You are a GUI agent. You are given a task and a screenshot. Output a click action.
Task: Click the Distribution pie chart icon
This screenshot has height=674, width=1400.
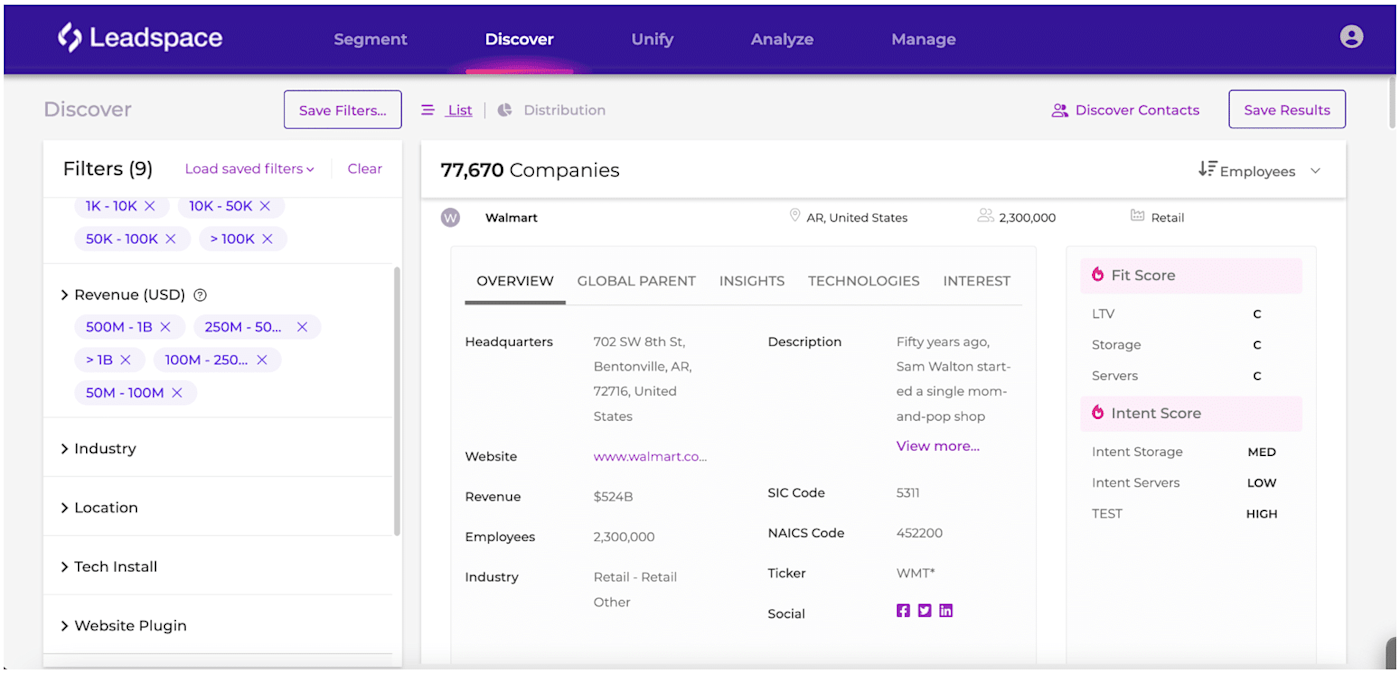(505, 110)
